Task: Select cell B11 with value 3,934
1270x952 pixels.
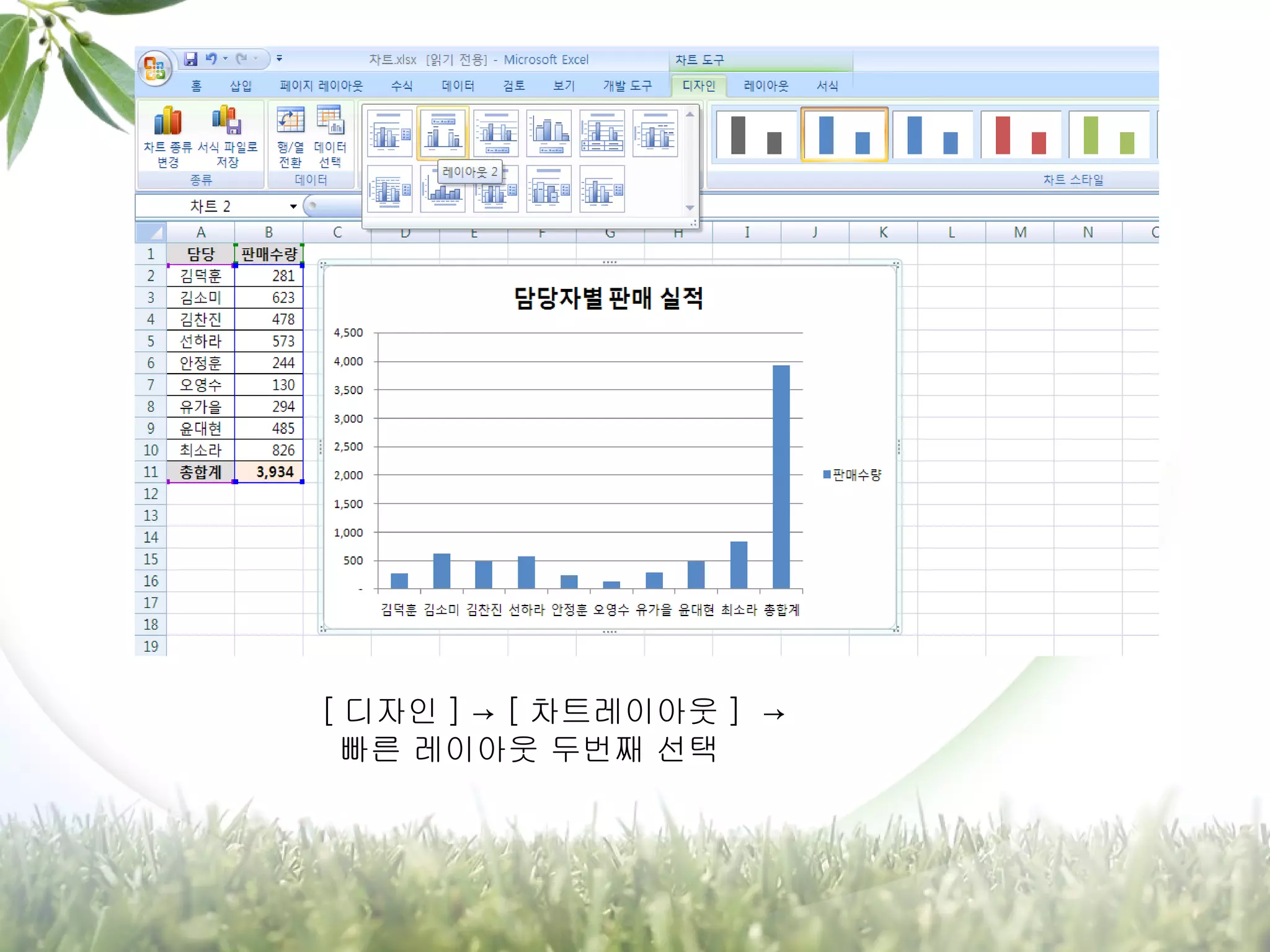Action: (x=269, y=472)
